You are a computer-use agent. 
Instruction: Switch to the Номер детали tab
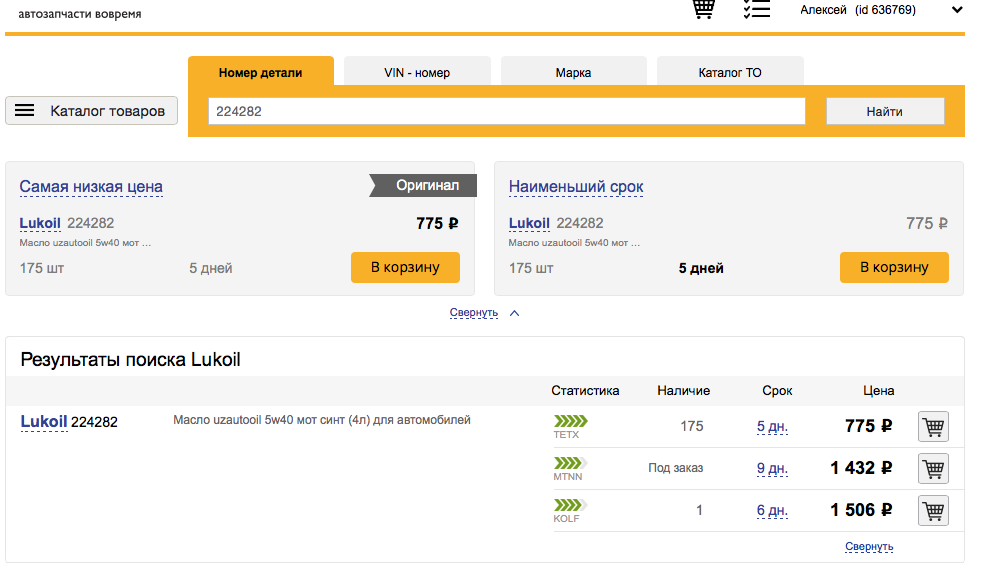[x=260, y=73]
